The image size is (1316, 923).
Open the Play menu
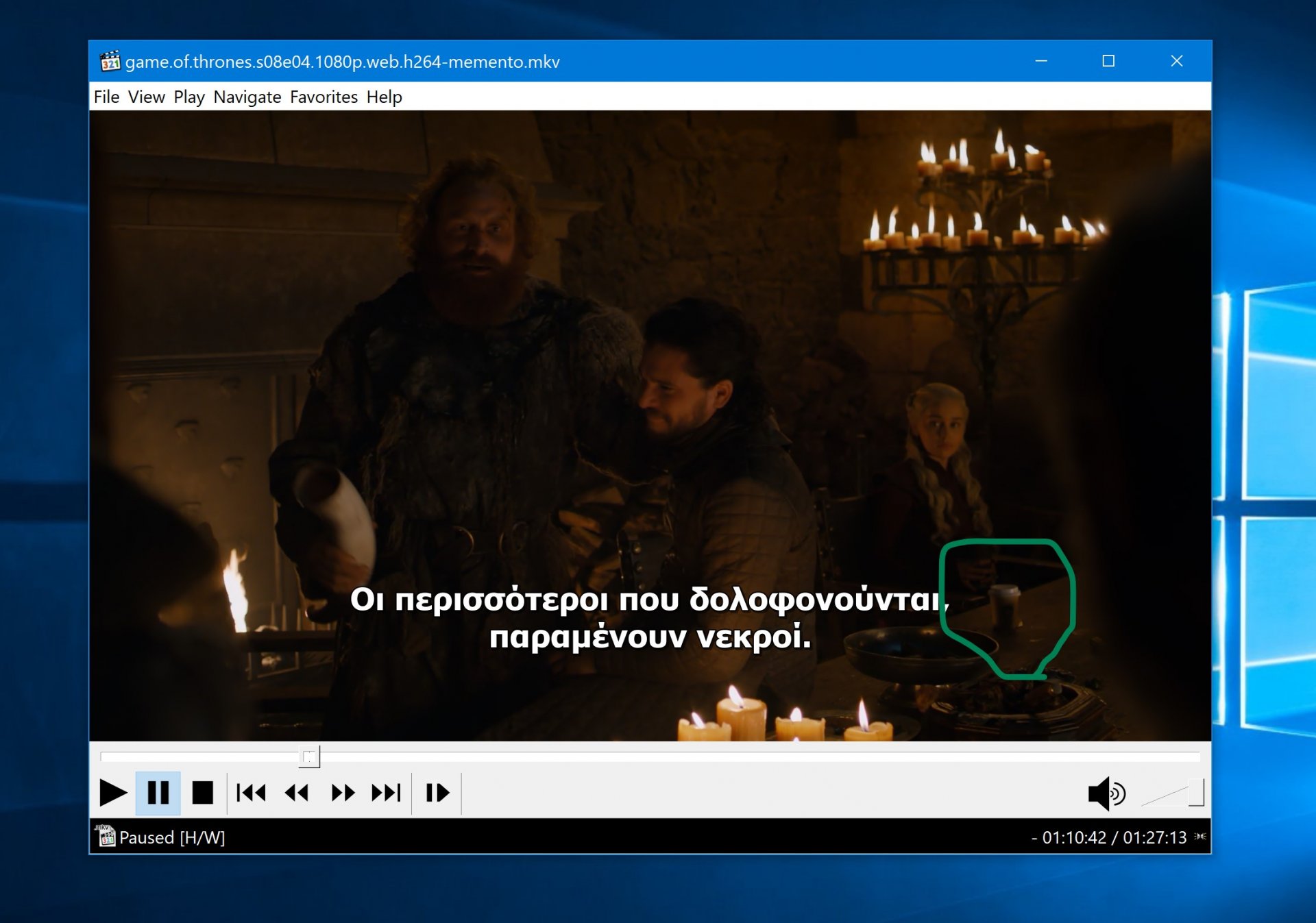tap(189, 97)
